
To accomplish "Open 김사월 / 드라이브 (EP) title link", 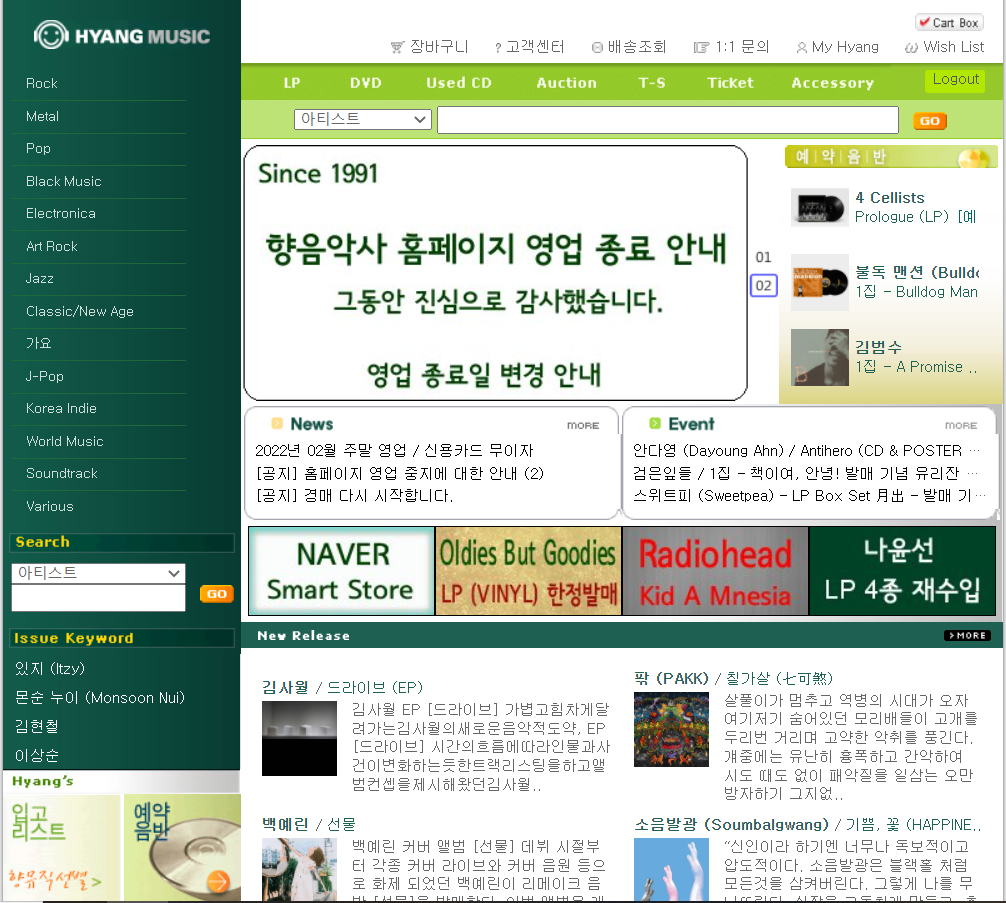I will click(343, 687).
